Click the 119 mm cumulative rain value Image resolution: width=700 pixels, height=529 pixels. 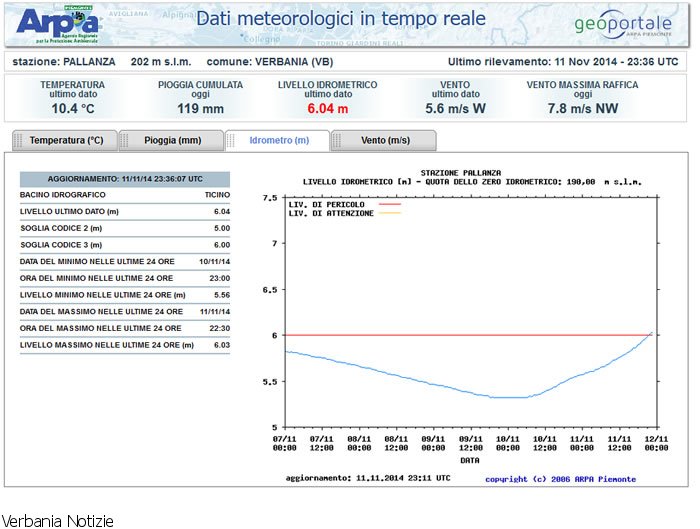200,108
